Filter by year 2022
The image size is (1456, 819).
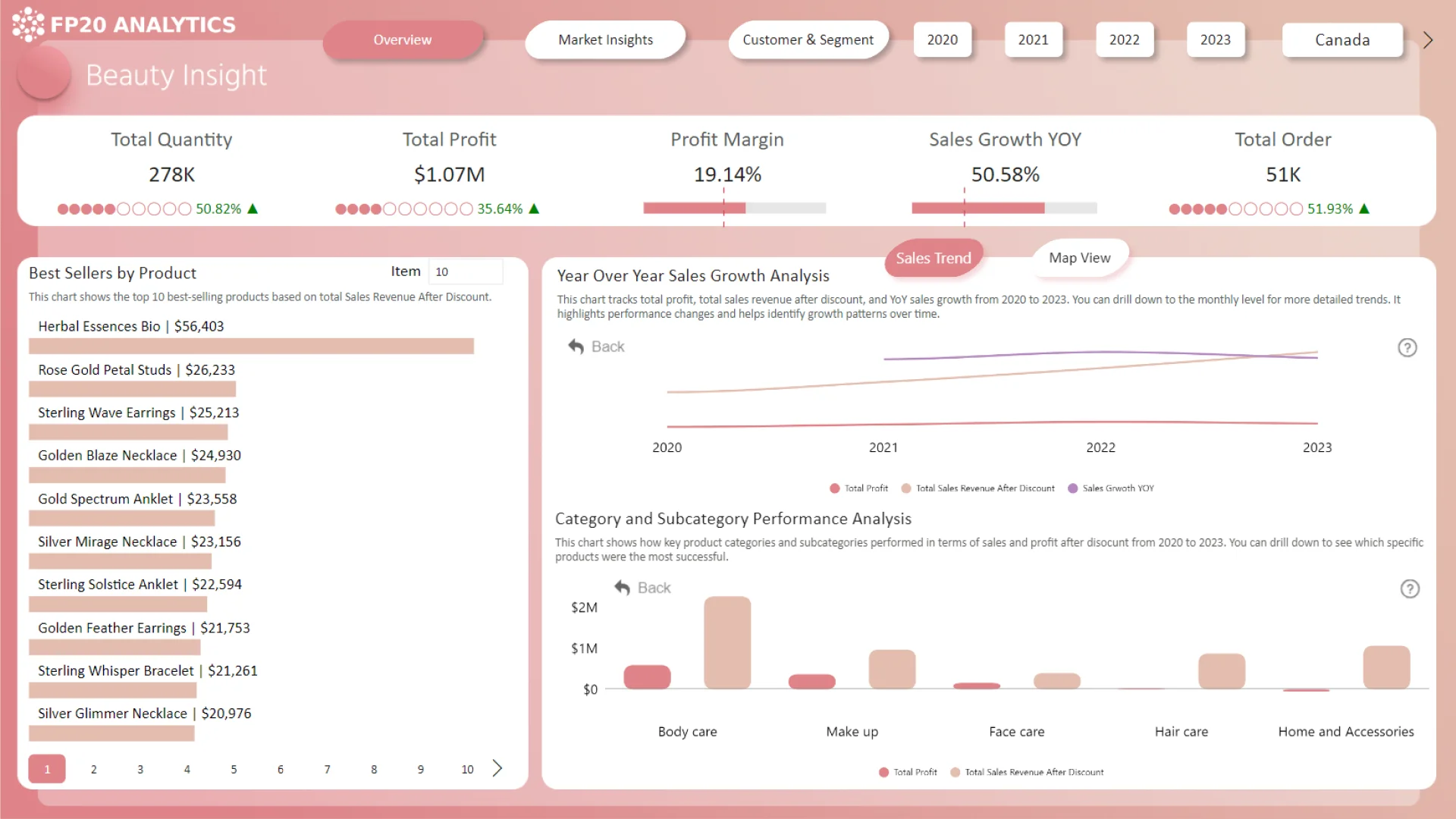point(1125,39)
